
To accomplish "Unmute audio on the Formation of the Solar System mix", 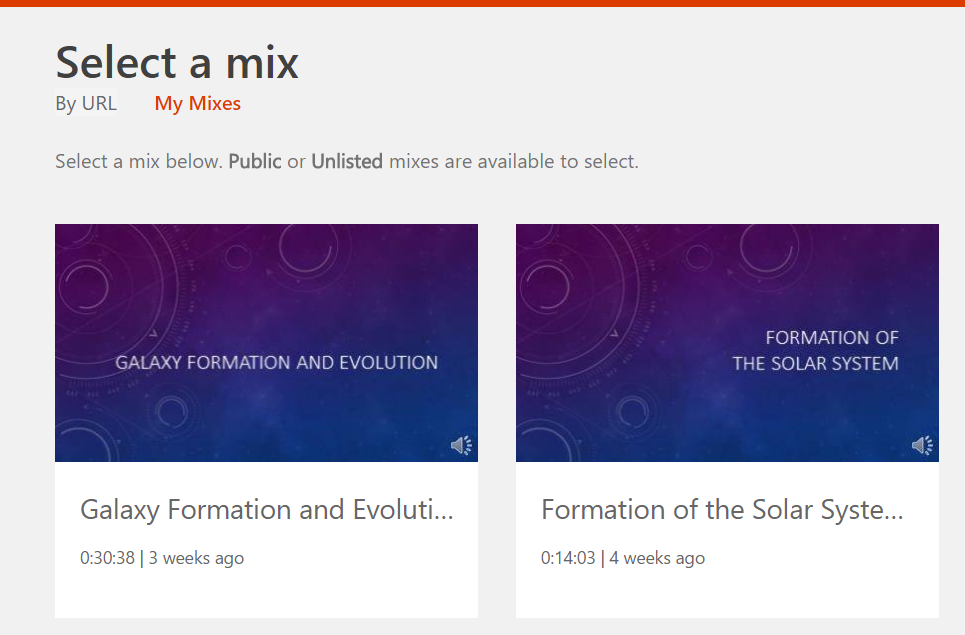I will (x=921, y=445).
